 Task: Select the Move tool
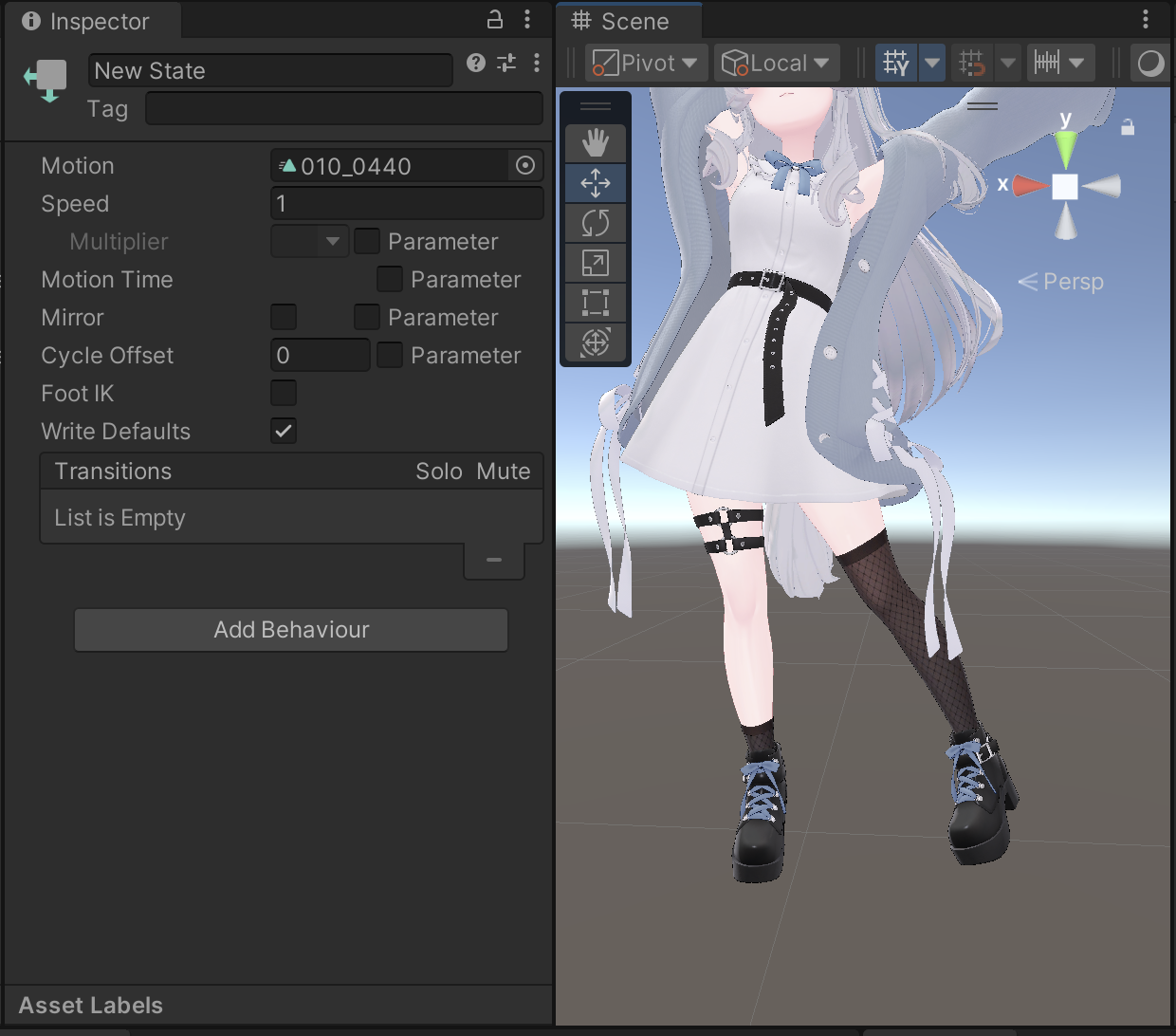coord(596,183)
